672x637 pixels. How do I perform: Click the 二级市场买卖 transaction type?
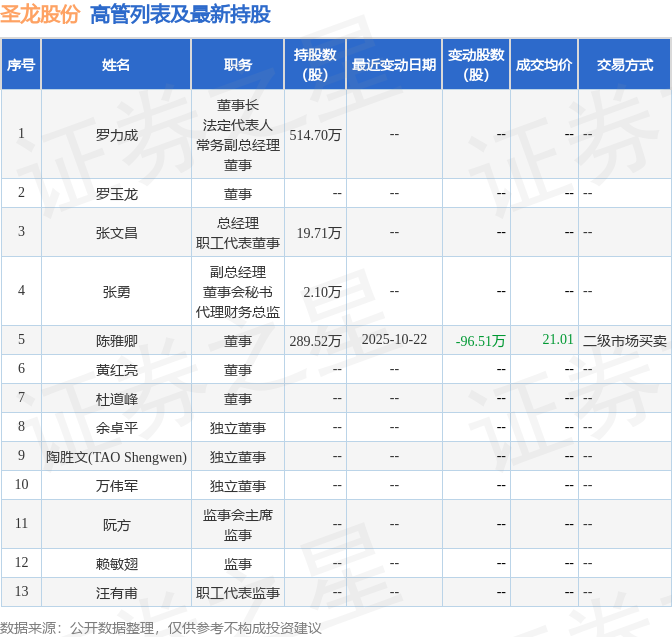point(625,341)
